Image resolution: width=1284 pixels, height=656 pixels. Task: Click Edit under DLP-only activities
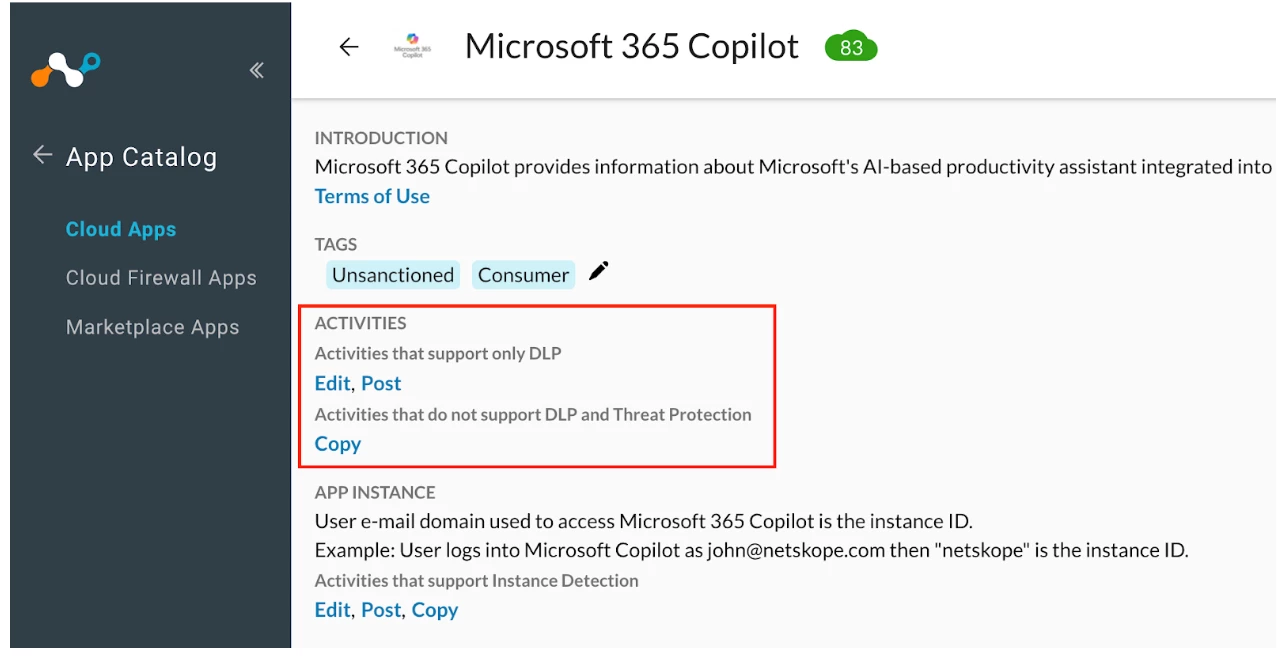pyautogui.click(x=332, y=383)
